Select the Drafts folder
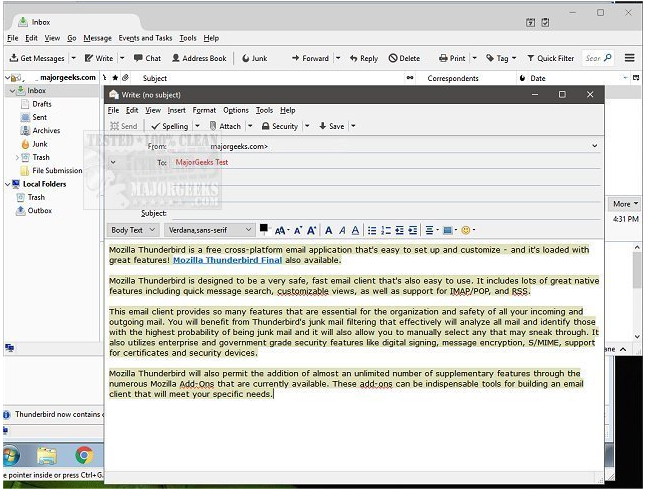645x493 pixels. pos(42,104)
